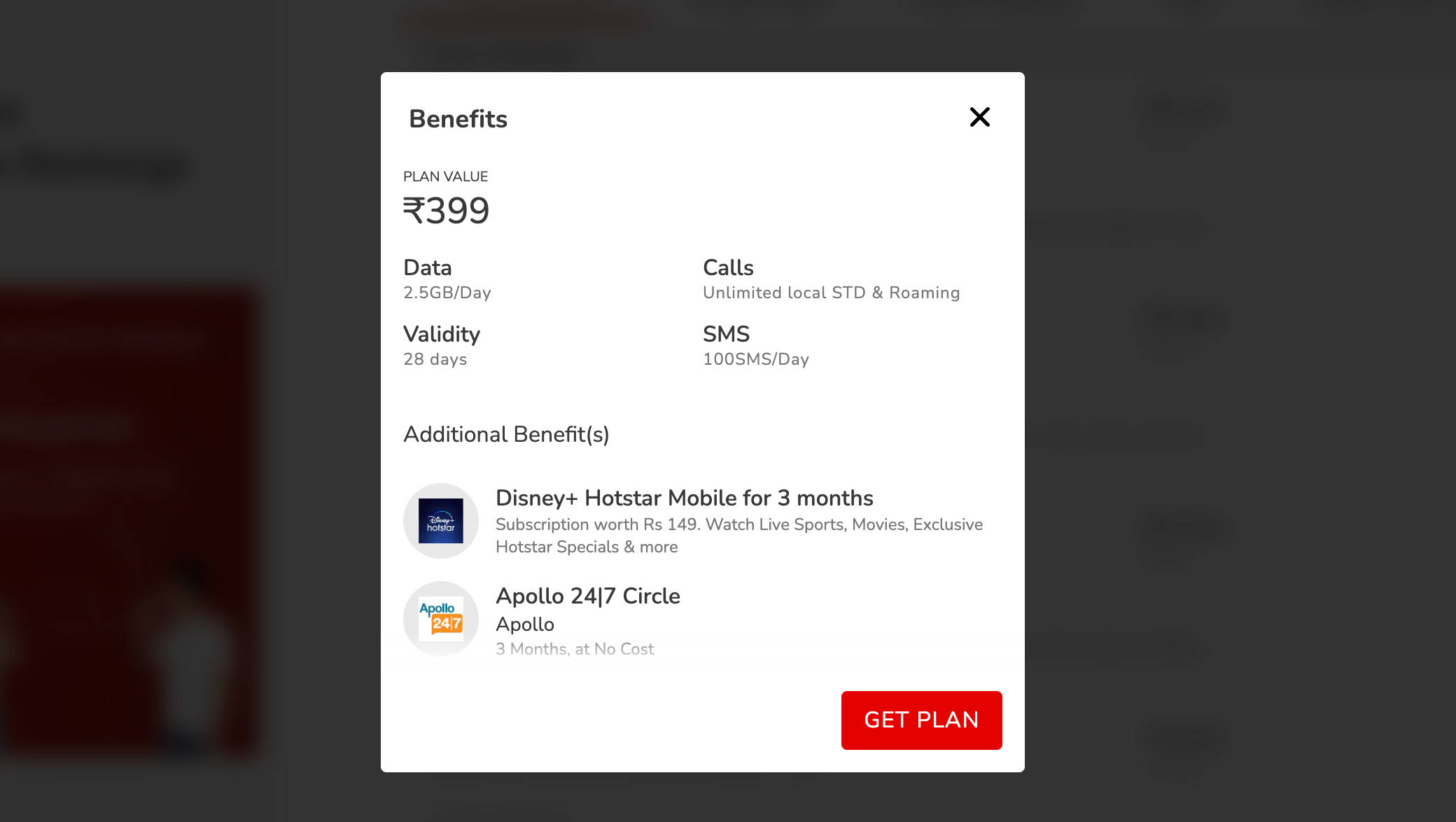Viewport: 1456px width, 822px height.
Task: Click the Unlimited local STD & Roaming text
Action: 831,293
